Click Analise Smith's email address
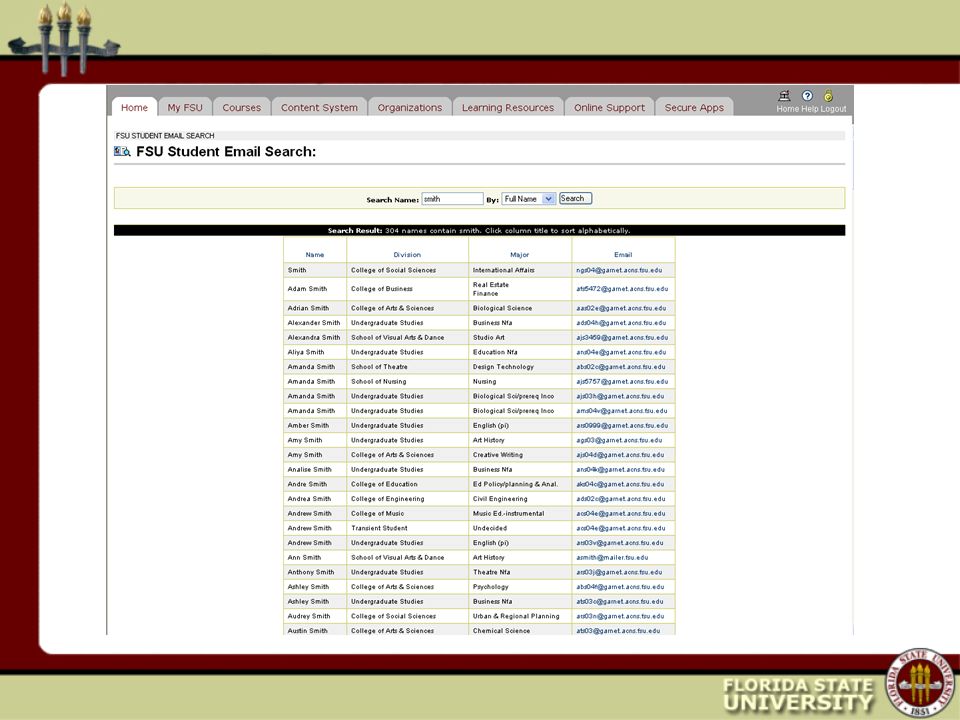This screenshot has width=960, height=720. point(620,470)
